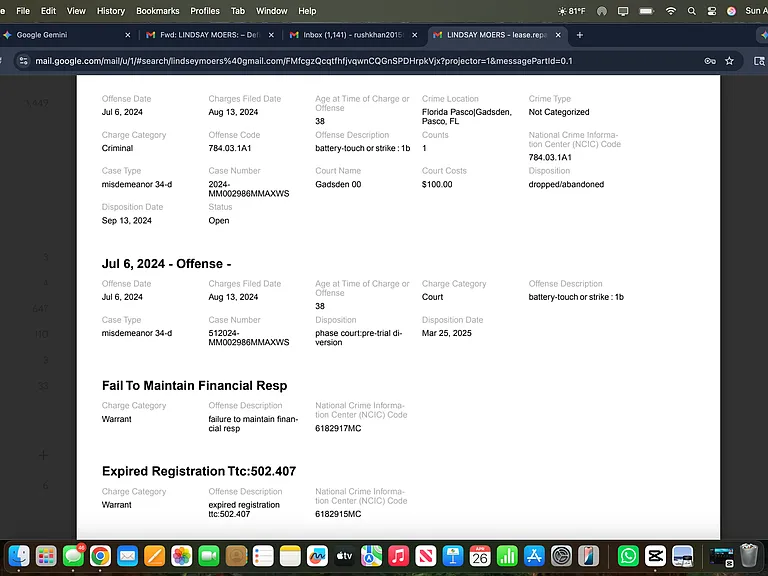Image resolution: width=768 pixels, height=576 pixels.
Task: Launch Keynote from the dock
Action: point(453,556)
